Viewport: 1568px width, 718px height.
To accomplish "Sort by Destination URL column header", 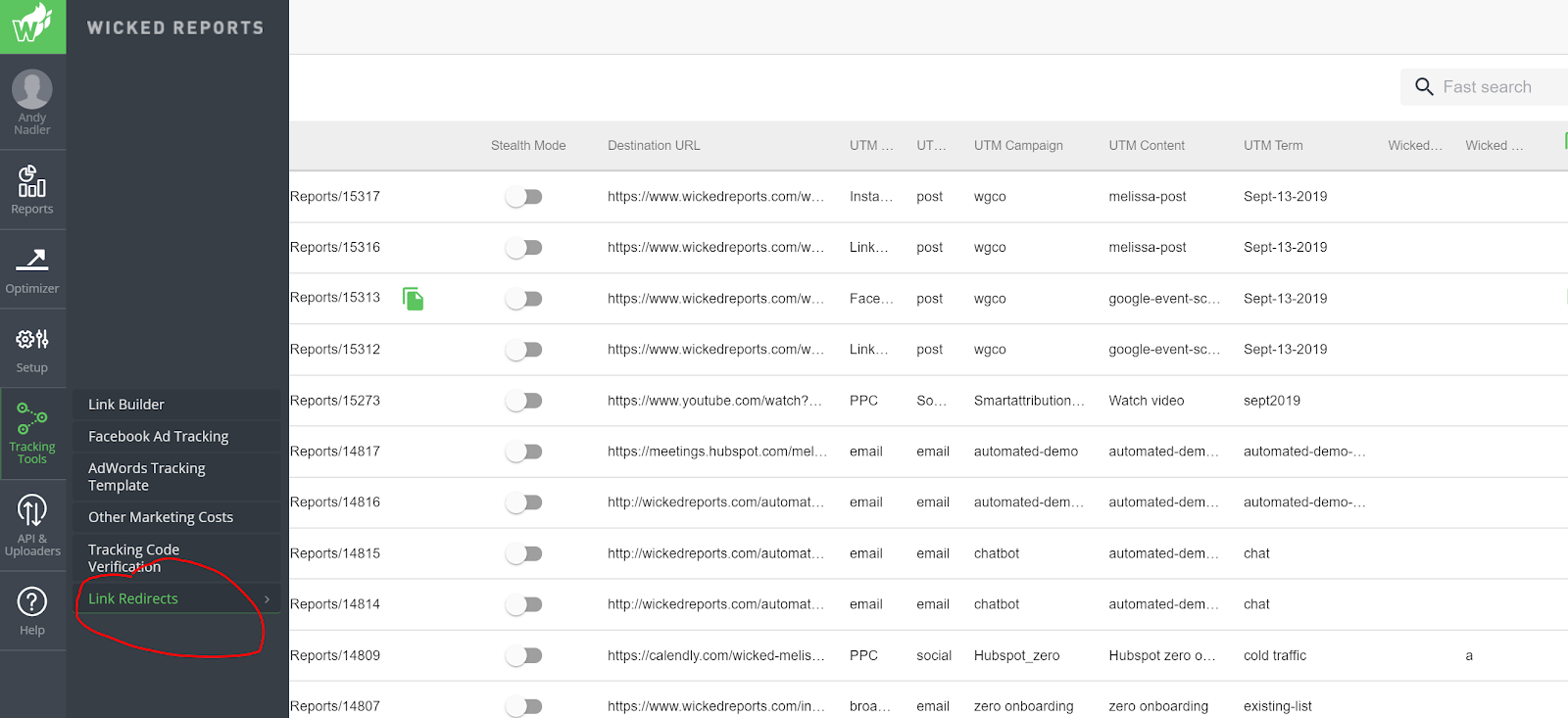I will (x=654, y=145).
